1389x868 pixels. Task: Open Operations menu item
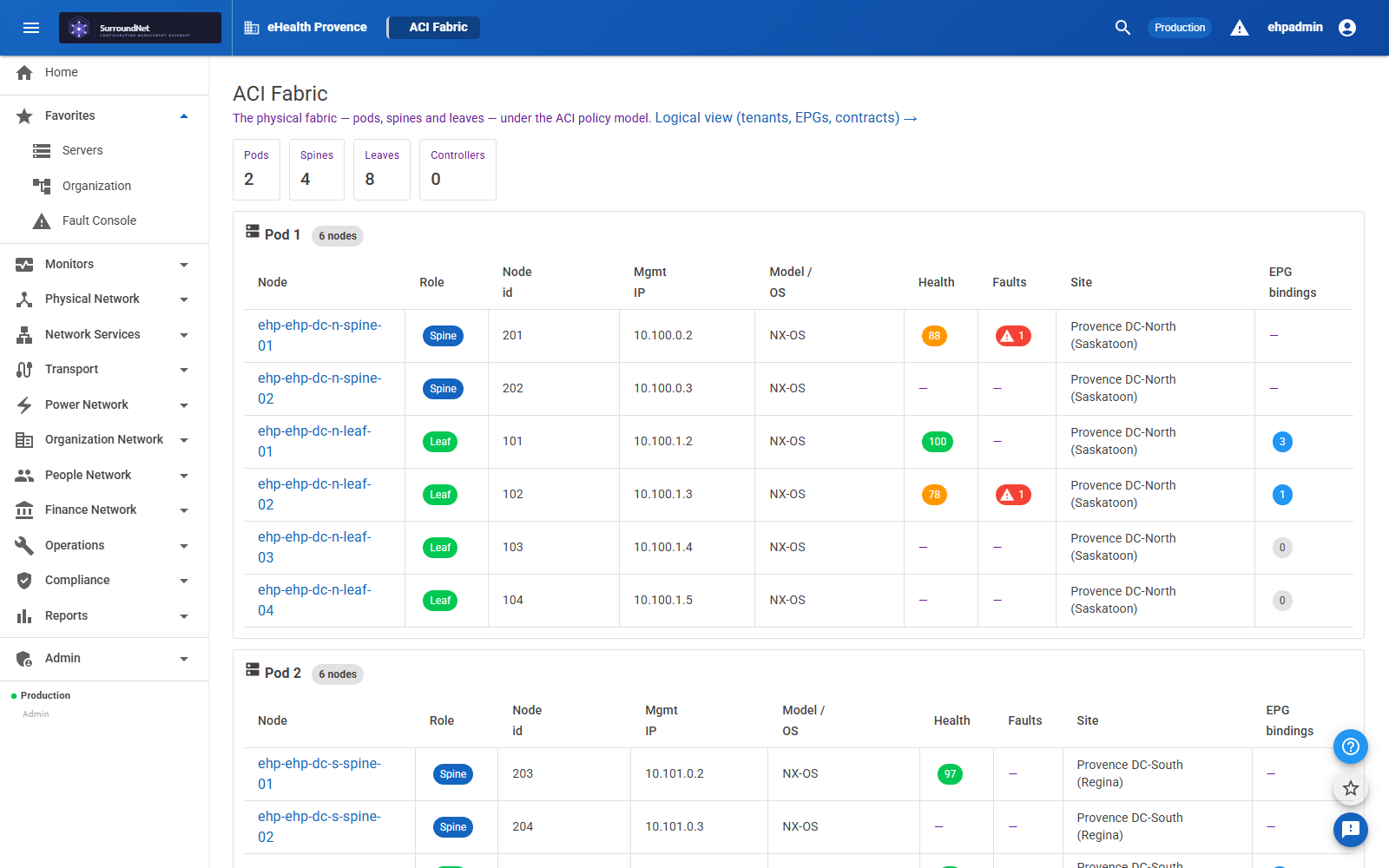(x=104, y=545)
